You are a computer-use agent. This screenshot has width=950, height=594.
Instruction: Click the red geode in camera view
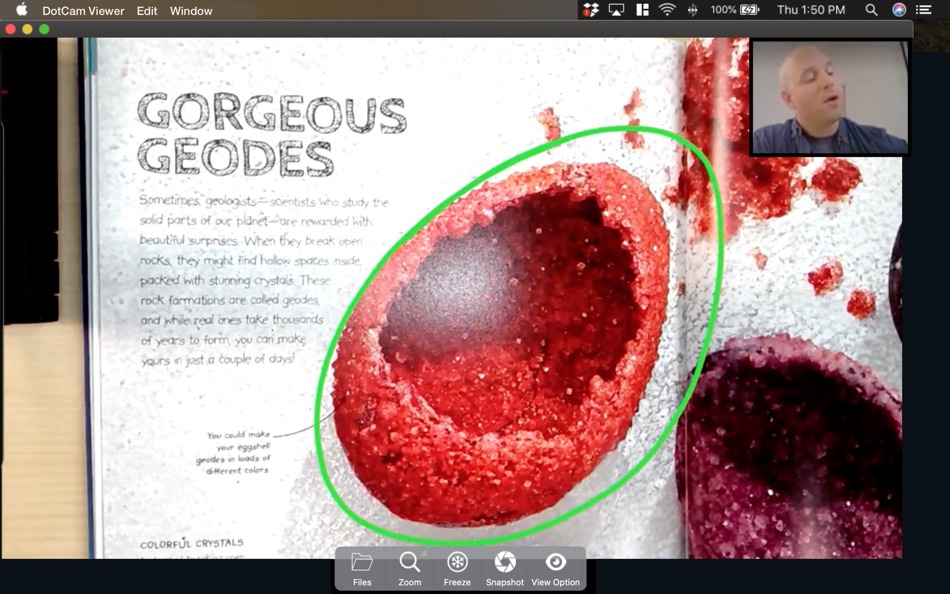(x=500, y=342)
